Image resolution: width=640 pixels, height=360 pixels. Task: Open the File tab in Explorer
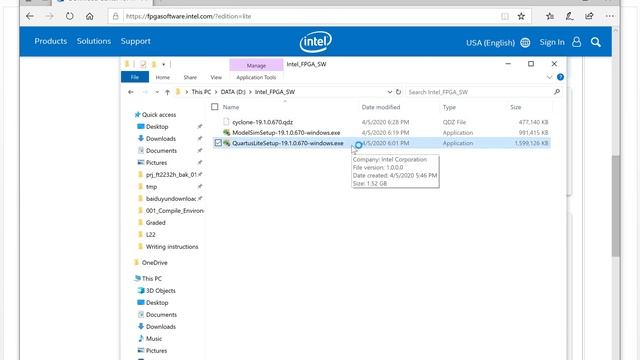pos(135,77)
